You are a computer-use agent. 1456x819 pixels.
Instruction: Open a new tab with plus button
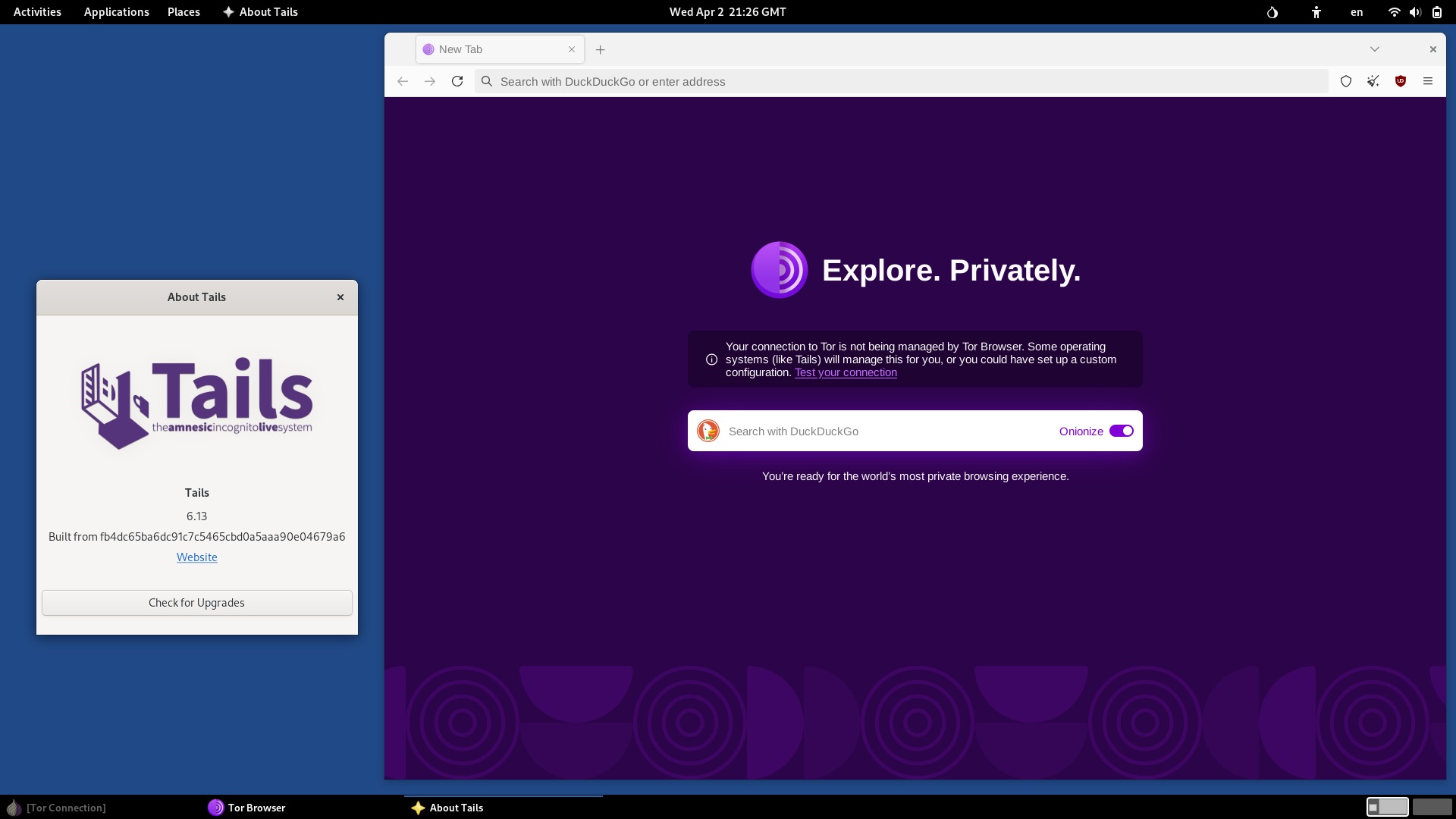(601, 50)
